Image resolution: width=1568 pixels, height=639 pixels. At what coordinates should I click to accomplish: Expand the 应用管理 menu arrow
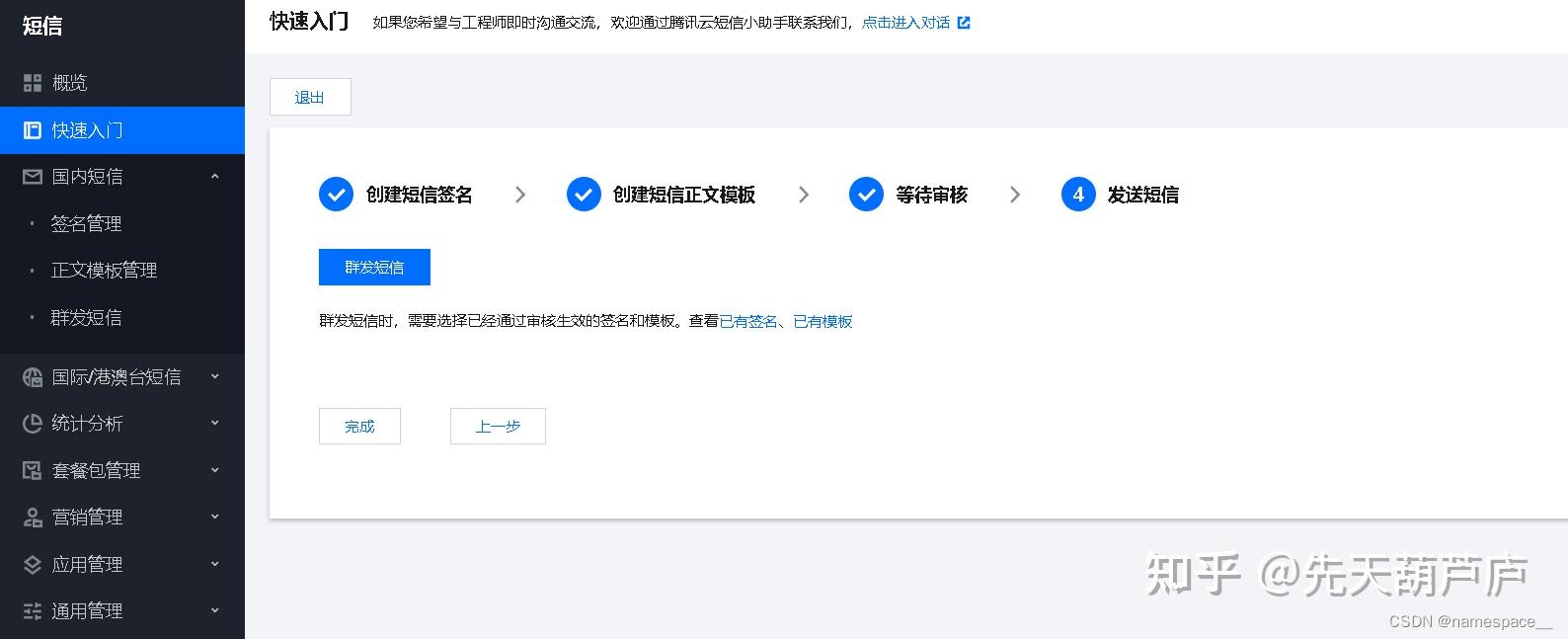click(215, 565)
